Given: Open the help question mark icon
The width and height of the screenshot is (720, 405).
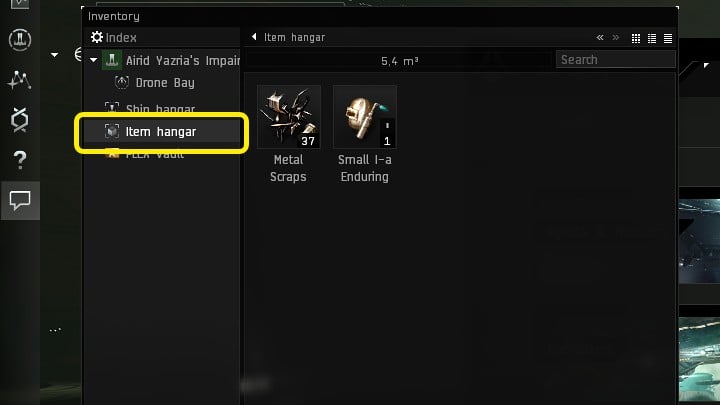Looking at the screenshot, I should click(20, 160).
